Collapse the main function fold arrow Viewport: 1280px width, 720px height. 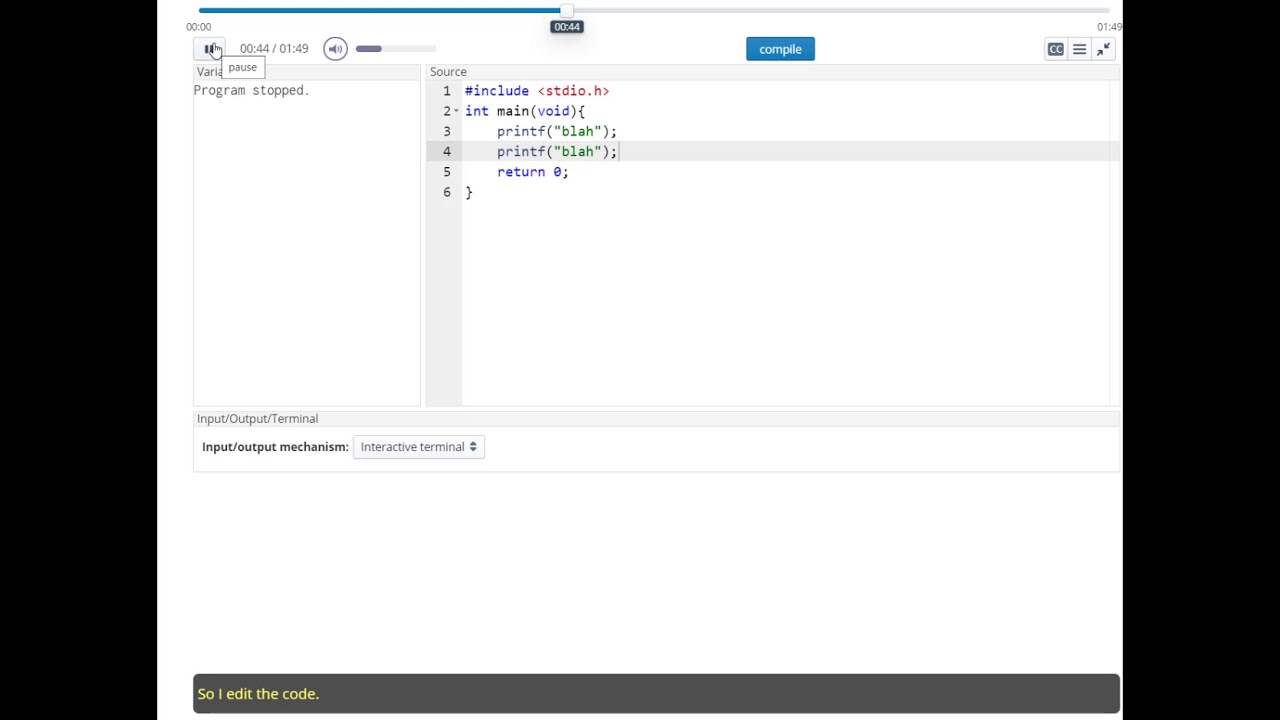tap(457, 111)
